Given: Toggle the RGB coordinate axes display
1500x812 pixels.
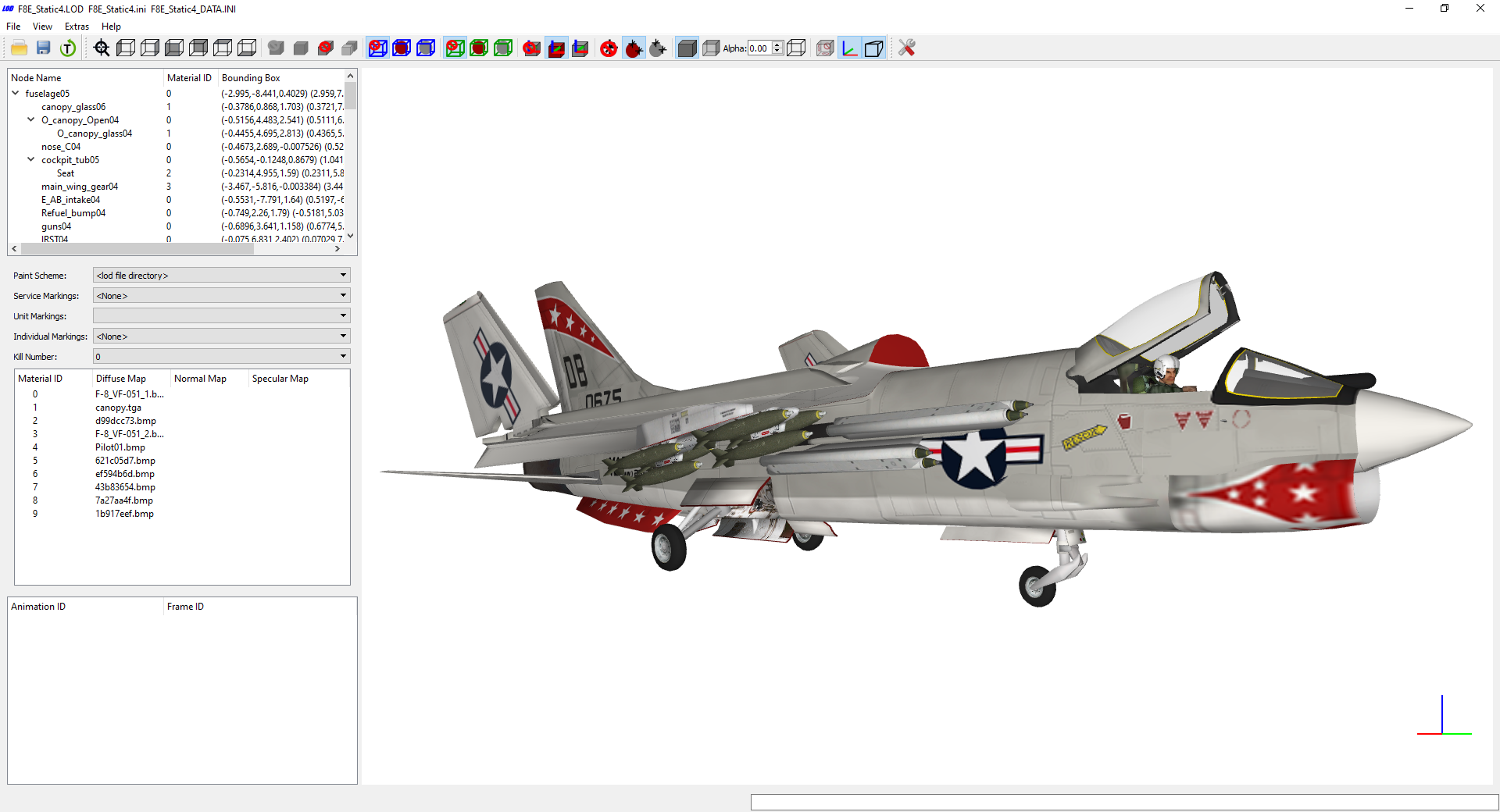Looking at the screenshot, I should (x=849, y=48).
